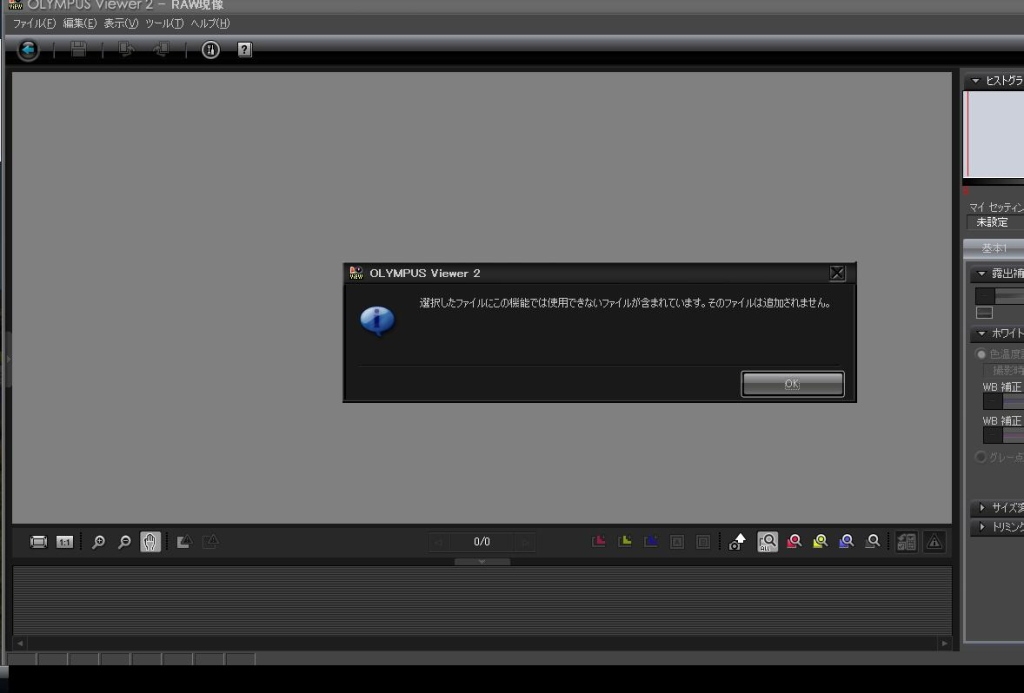Close the OLYMPUS Viewer 2 dialog with X
Image resolution: width=1024 pixels, height=693 pixels.
tap(837, 273)
